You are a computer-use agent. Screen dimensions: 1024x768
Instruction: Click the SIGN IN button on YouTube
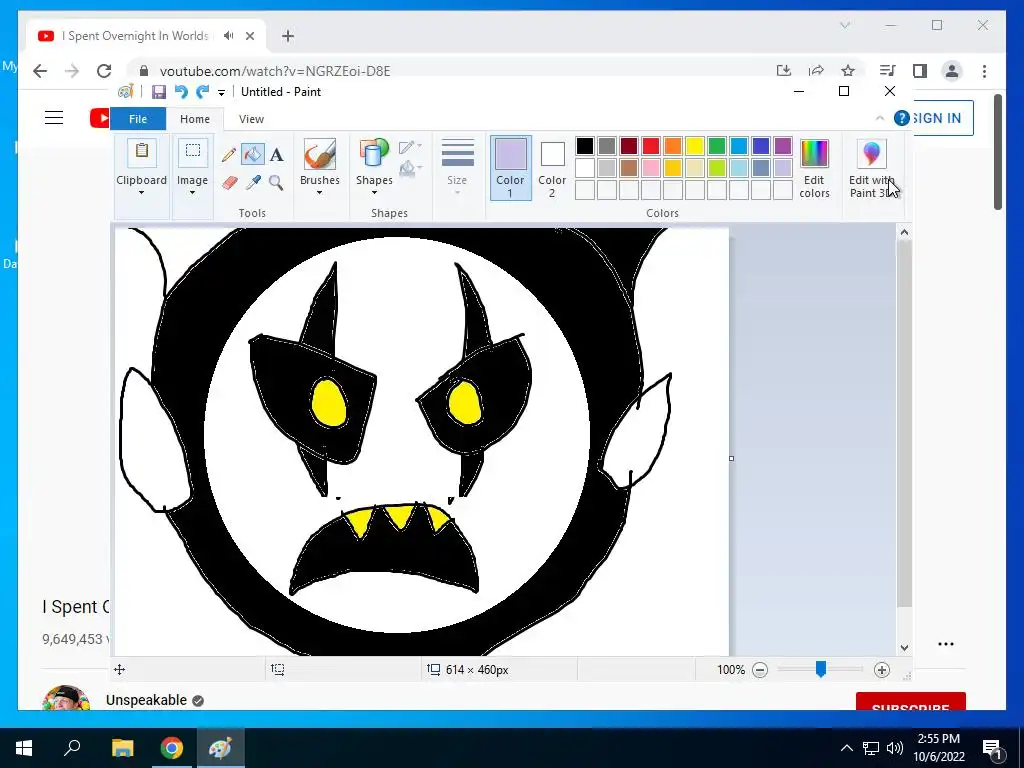[x=937, y=118]
